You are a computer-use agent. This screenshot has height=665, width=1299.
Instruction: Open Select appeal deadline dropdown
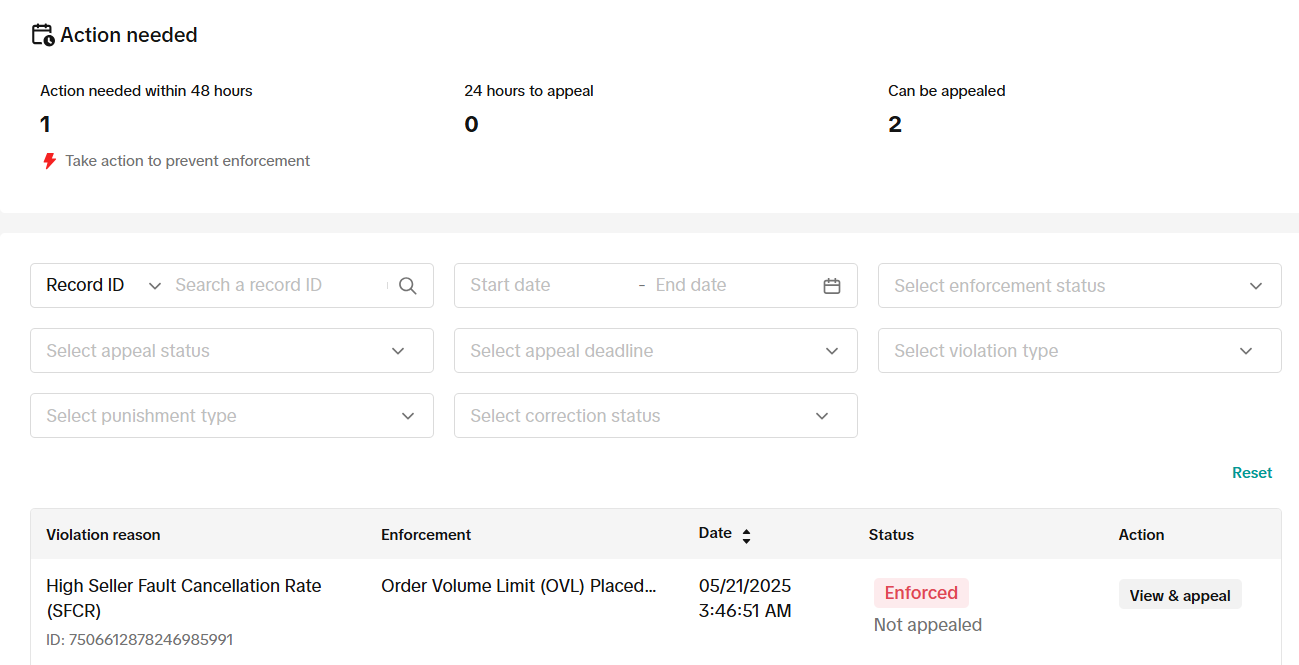pyautogui.click(x=655, y=351)
